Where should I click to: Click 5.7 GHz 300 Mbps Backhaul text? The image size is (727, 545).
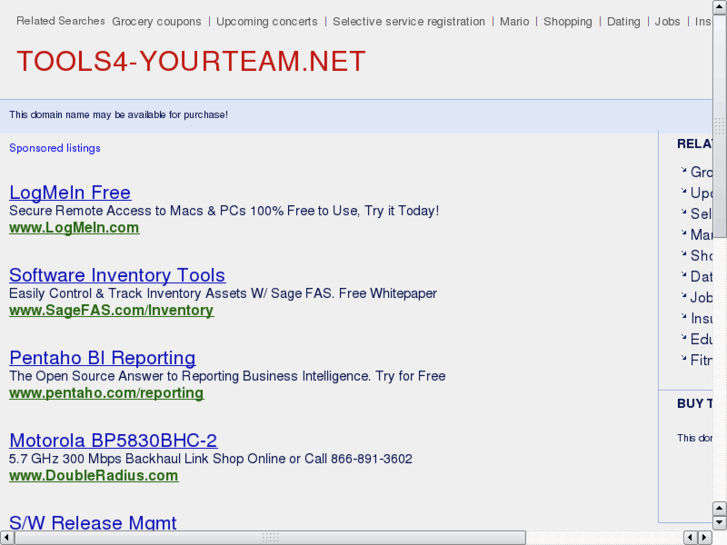(210, 458)
